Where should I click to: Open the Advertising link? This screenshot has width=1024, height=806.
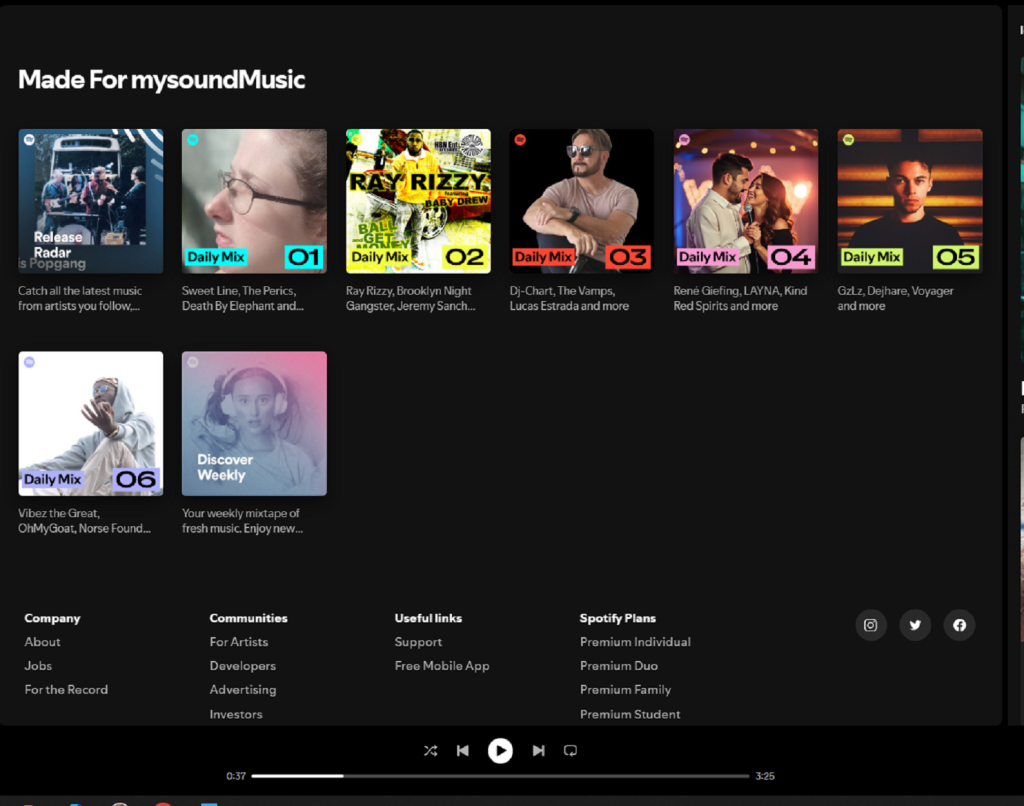[242, 690]
